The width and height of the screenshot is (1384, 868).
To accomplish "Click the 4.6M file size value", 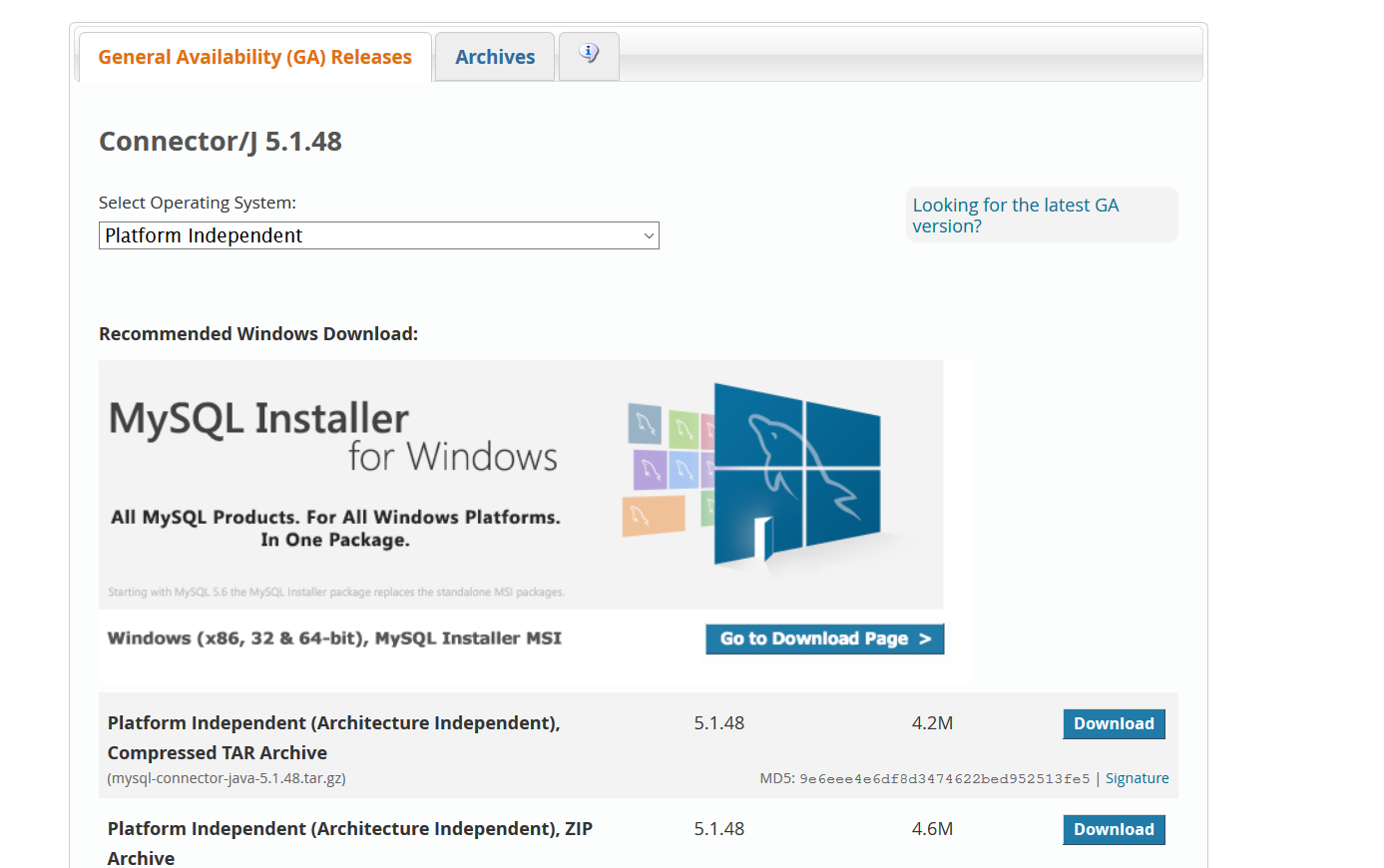I will pos(932,829).
